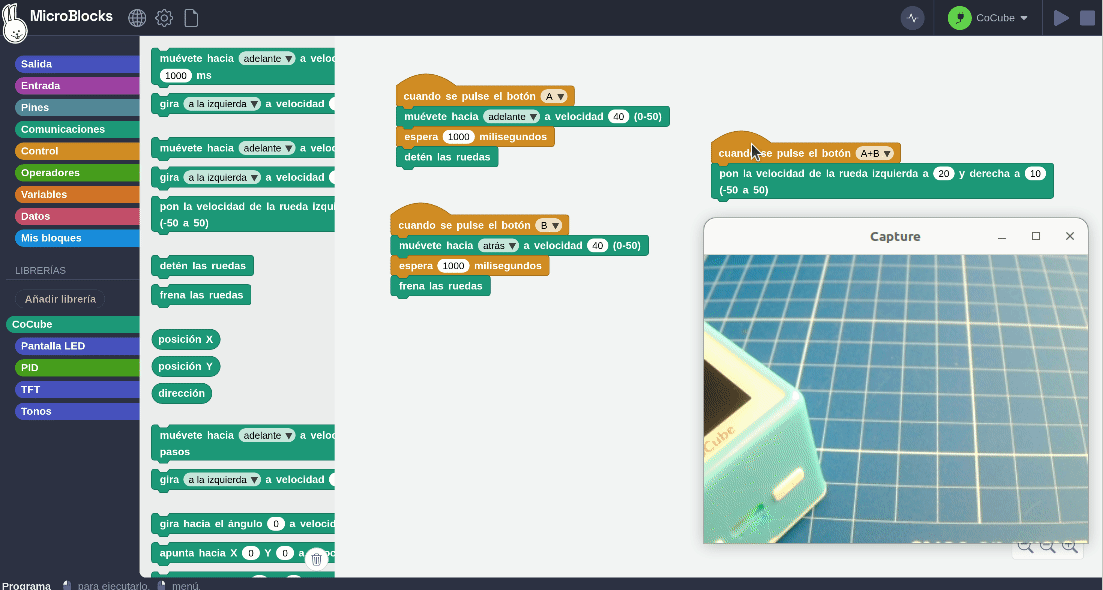The width and height of the screenshot is (1103, 590).
Task: Show the data graph icon
Action: [912, 18]
